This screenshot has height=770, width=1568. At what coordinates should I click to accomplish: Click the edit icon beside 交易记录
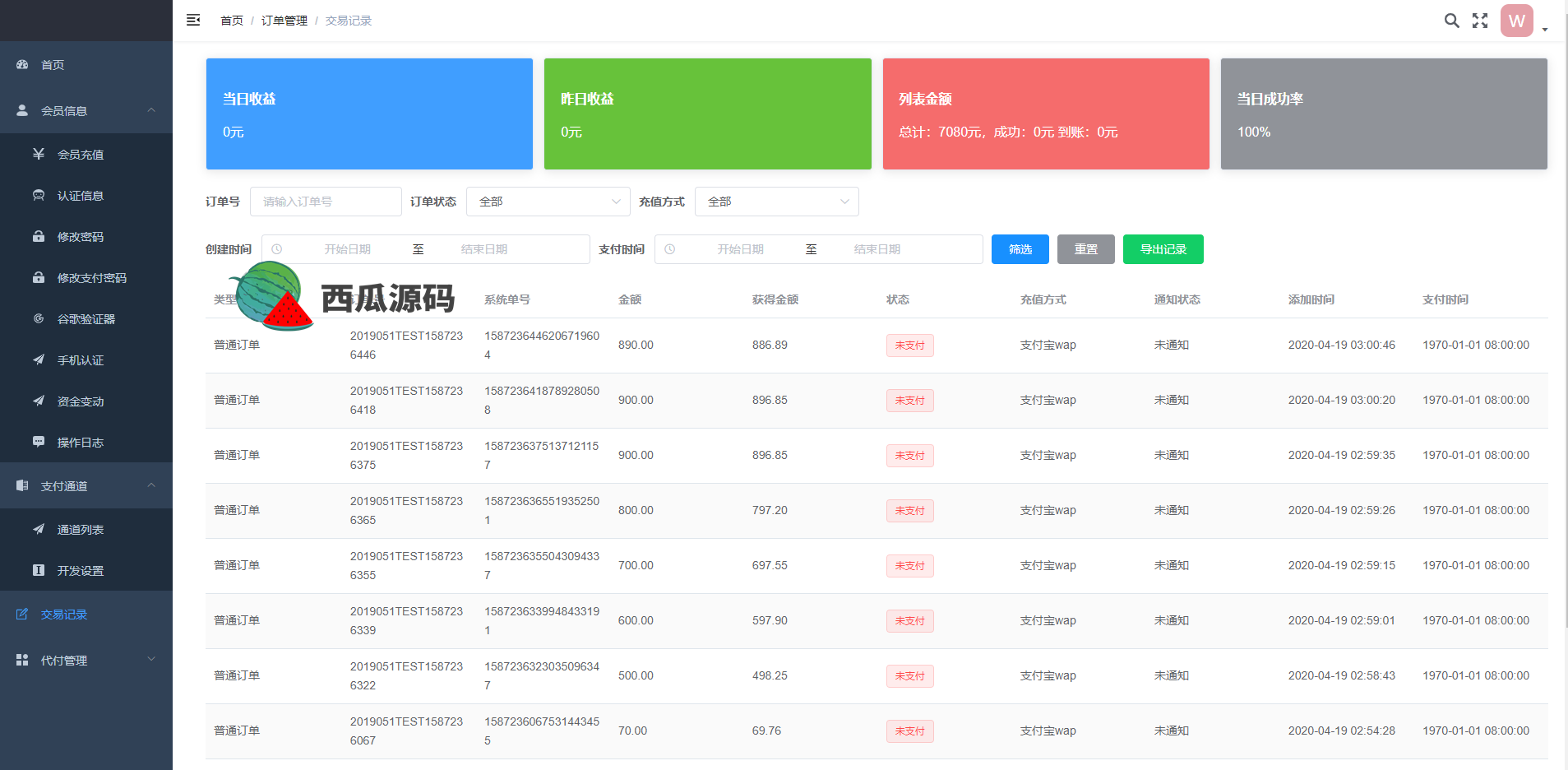click(22, 614)
